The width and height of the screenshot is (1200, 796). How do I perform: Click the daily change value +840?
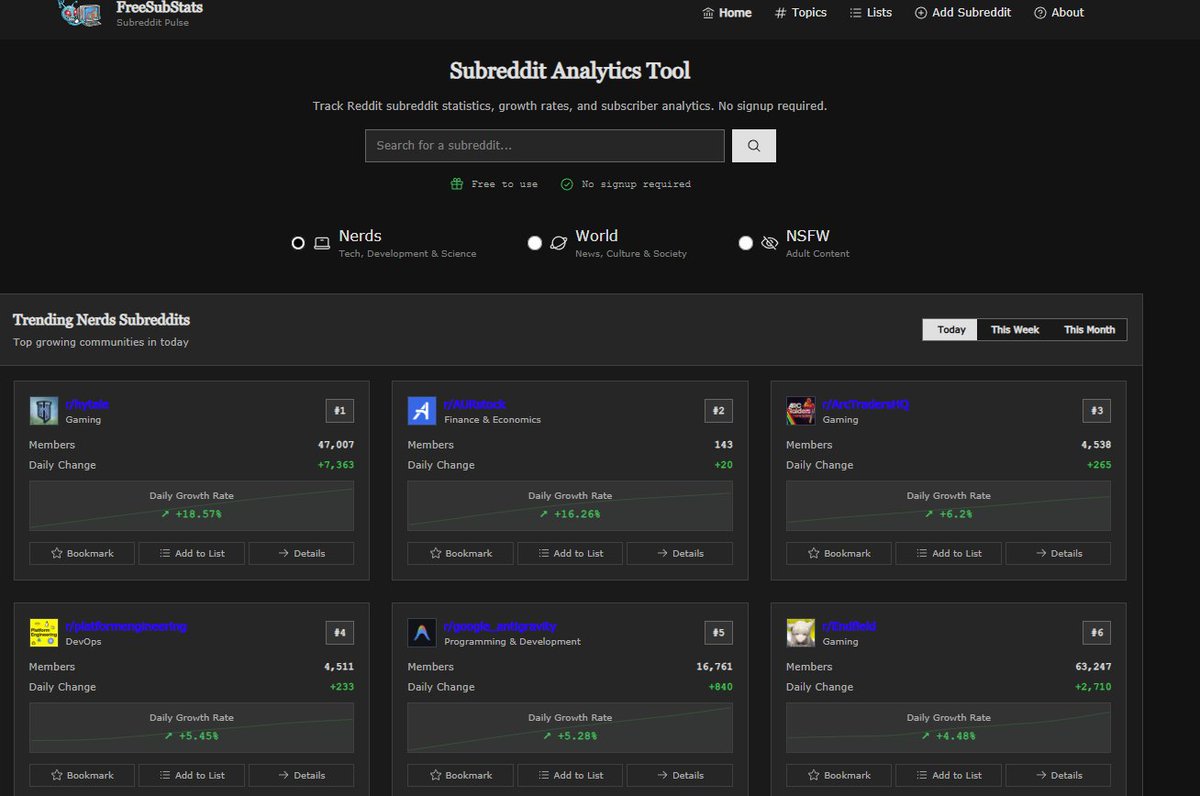coord(720,687)
